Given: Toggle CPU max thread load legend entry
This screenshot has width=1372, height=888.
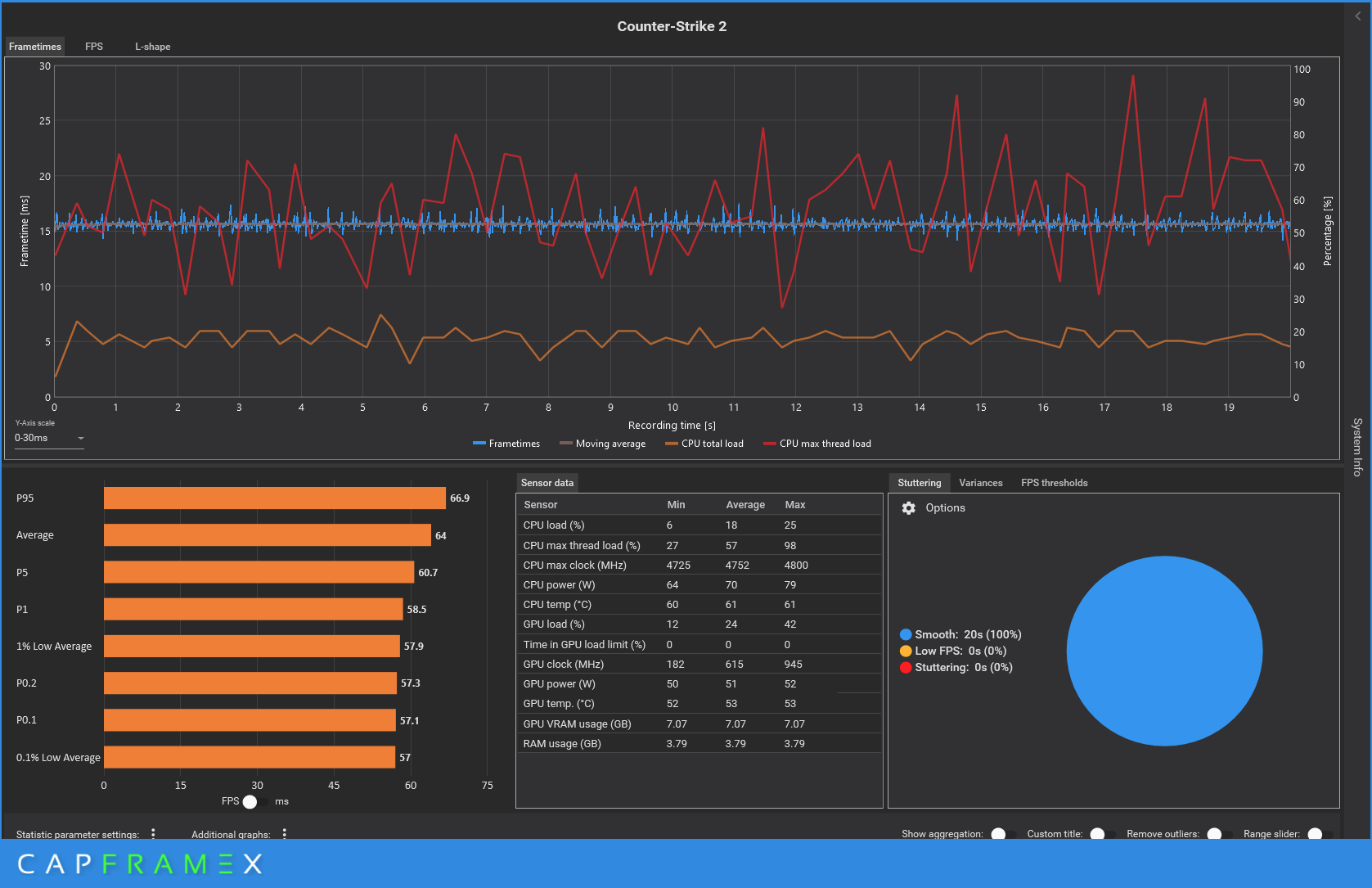Looking at the screenshot, I should [817, 444].
